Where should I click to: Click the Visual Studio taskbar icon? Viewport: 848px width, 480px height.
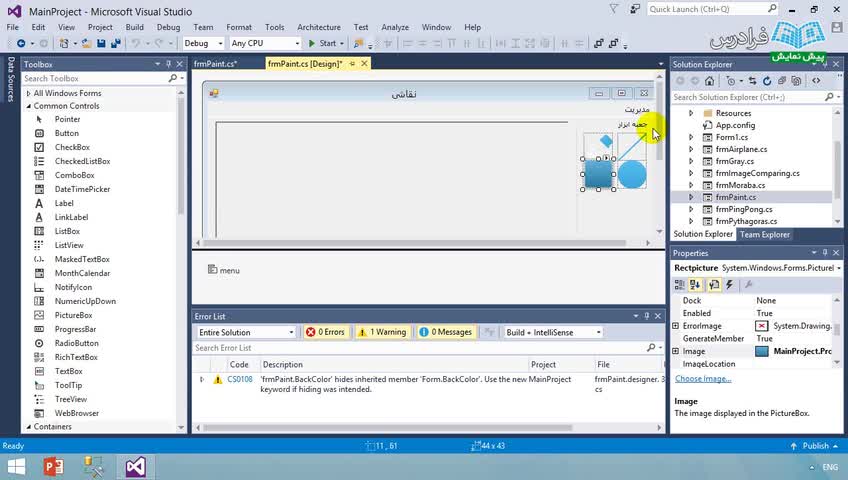pos(135,466)
